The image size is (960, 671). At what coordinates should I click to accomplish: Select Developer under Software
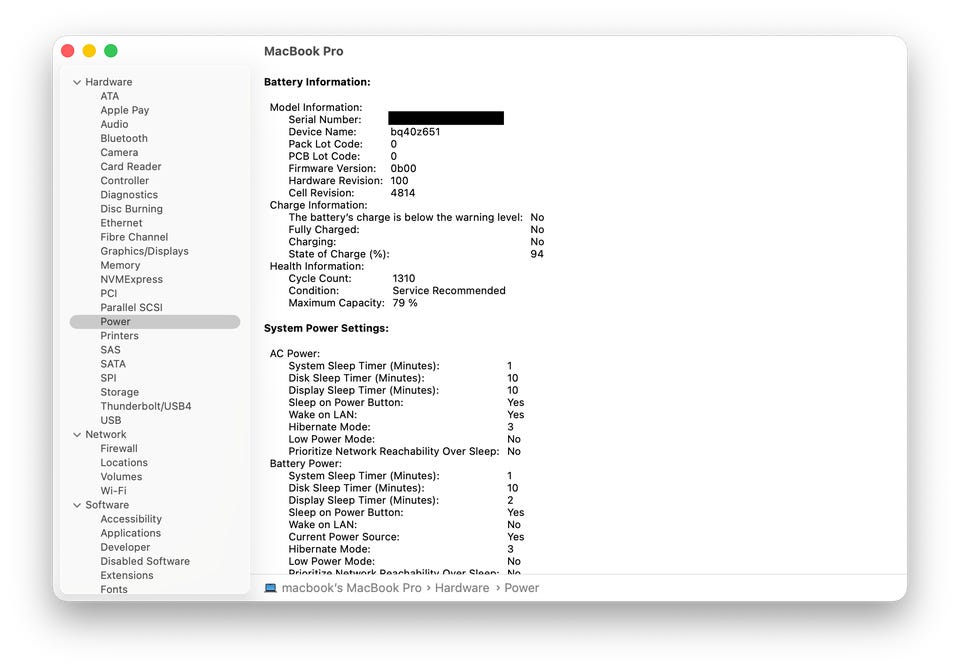pyautogui.click(x=126, y=547)
